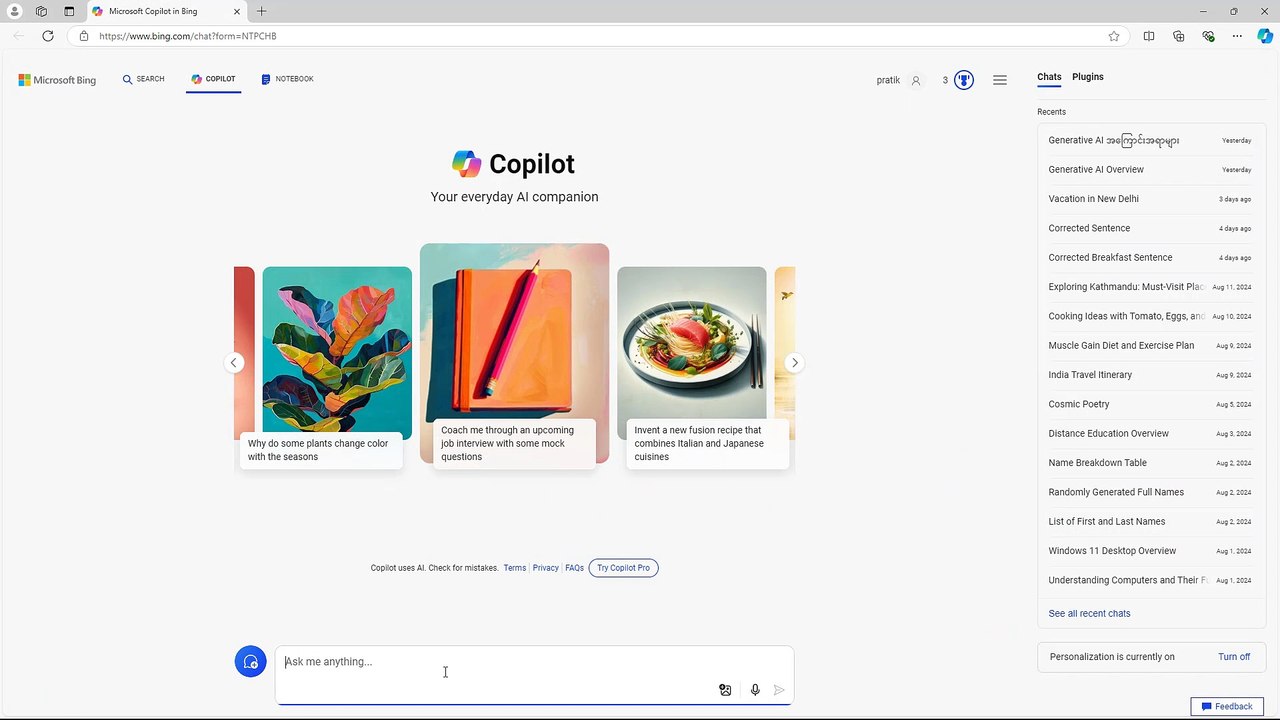This screenshot has height=720, width=1280.
Task: Open recent chat Windows 11 Desktop Overview
Action: coord(1150,551)
